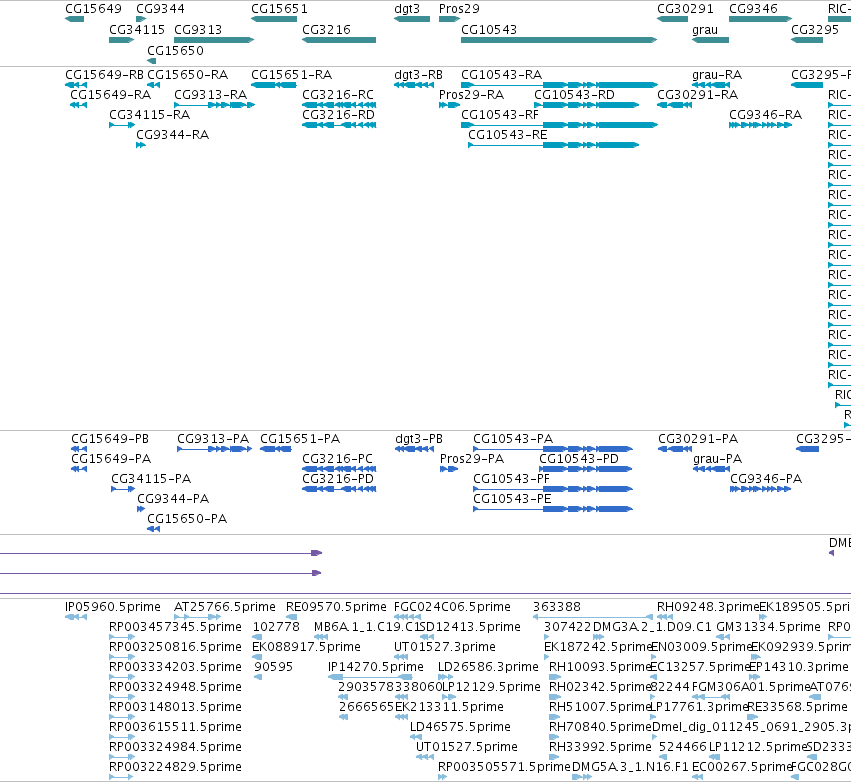Image resolution: width=851 pixels, height=782 pixels.
Task: Select protein CG3216-PC
Action: coord(339,469)
